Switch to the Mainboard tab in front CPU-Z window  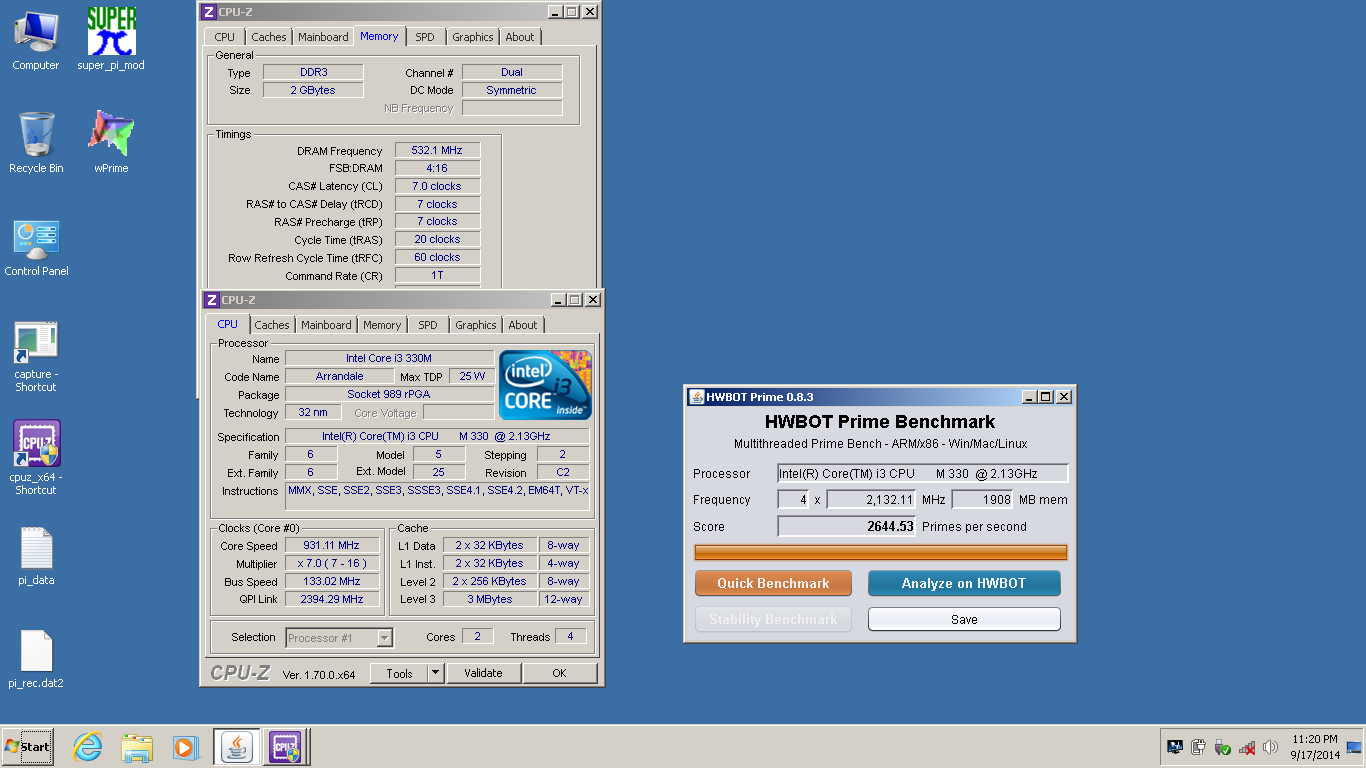[327, 325]
